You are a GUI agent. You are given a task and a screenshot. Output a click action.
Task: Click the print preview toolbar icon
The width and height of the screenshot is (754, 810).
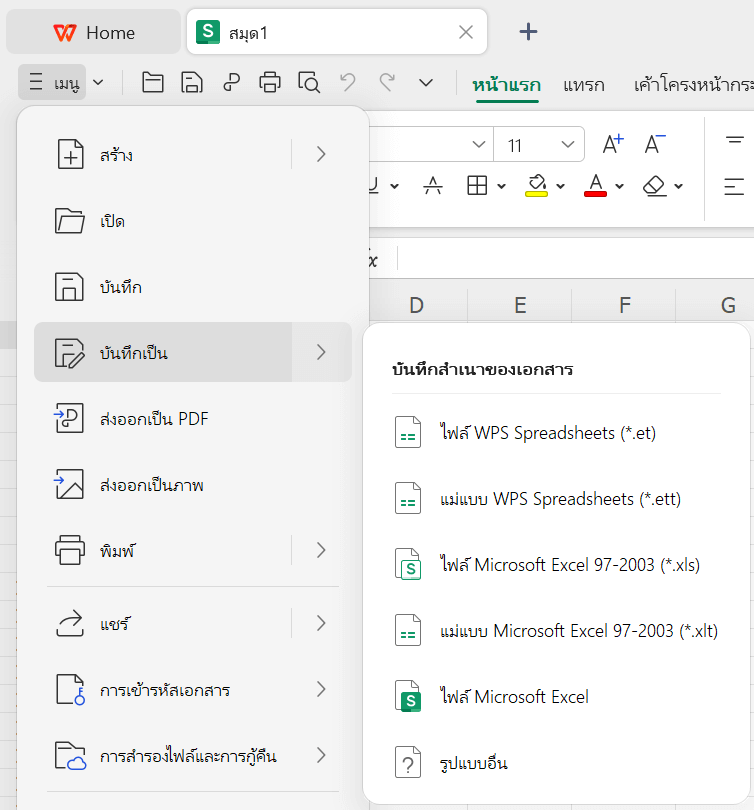309,82
